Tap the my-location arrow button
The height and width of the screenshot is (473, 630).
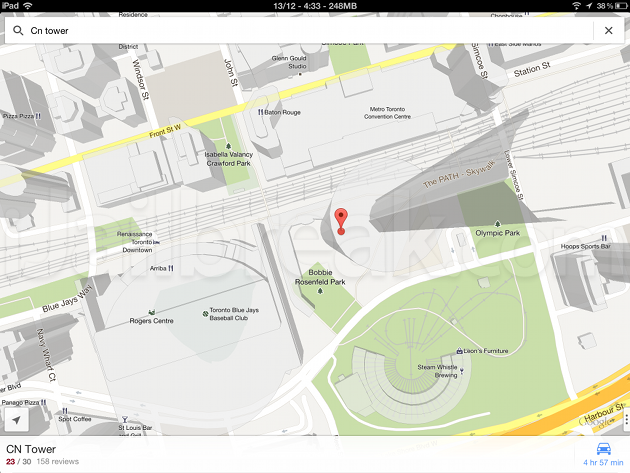click(16, 420)
